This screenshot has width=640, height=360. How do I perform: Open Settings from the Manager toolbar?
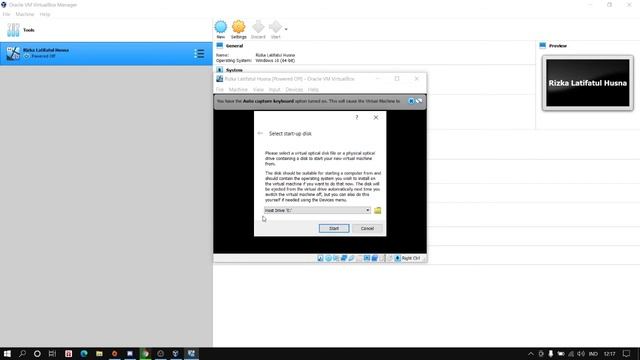239,30
